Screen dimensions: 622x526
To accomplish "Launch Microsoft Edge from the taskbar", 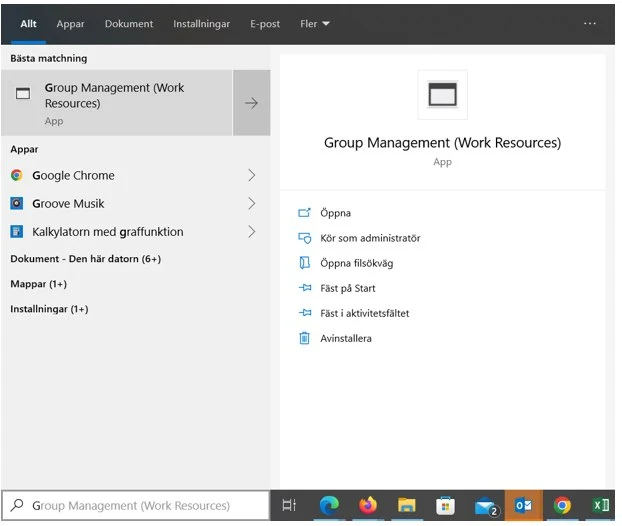I will 329,505.
